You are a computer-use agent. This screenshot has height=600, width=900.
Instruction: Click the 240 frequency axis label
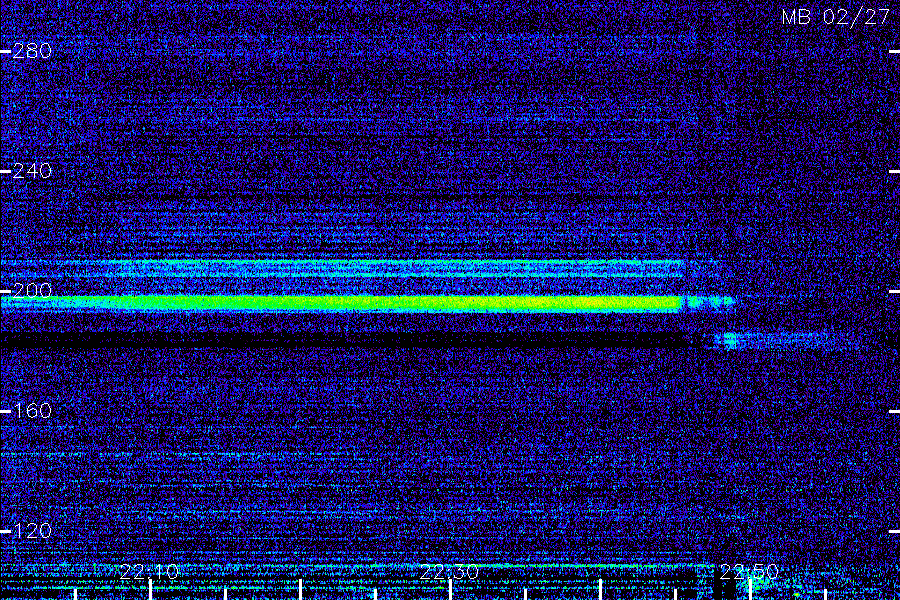(32, 171)
